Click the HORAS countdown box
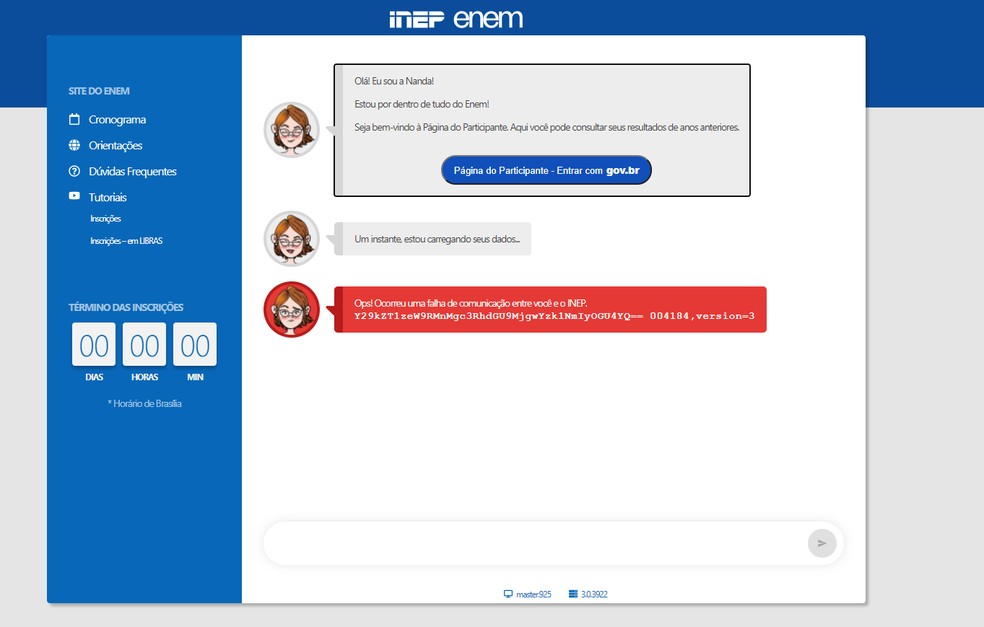This screenshot has width=984, height=627. (145, 346)
